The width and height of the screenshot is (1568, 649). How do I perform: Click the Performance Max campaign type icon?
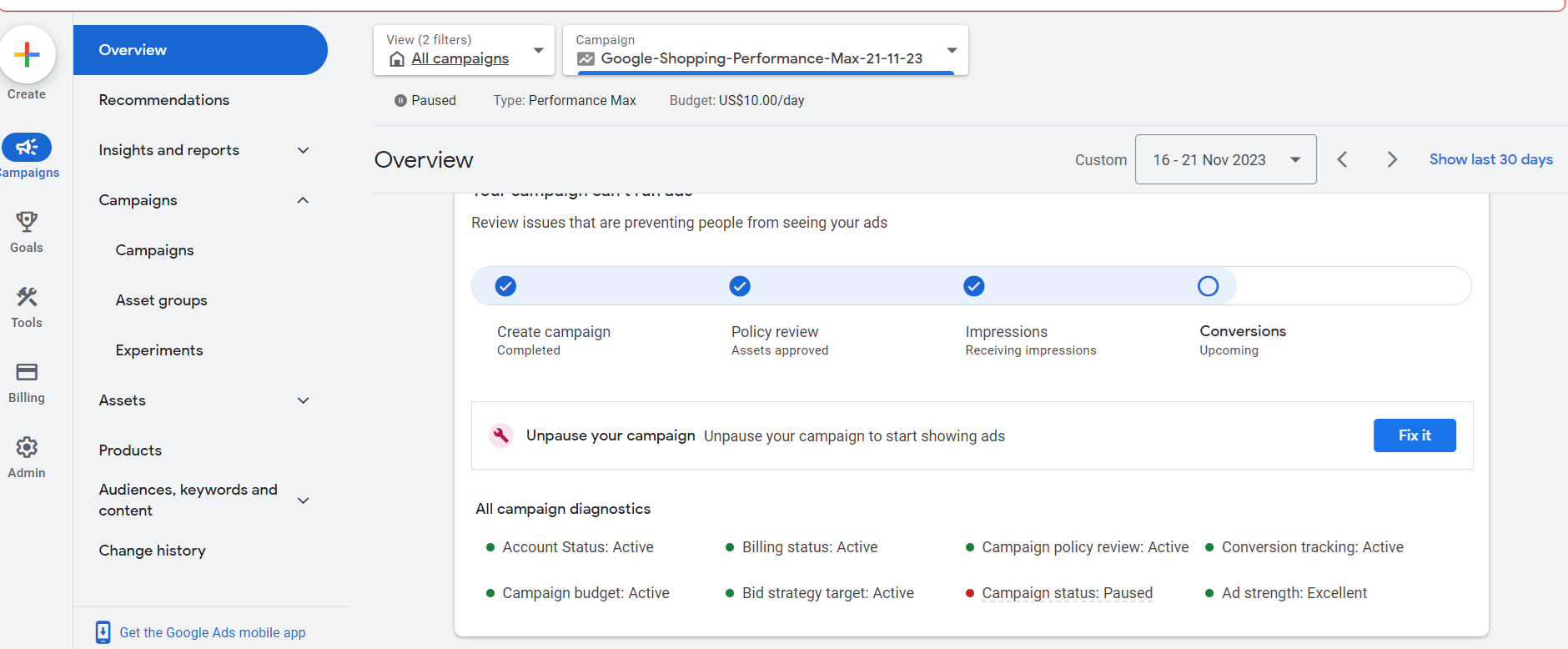(586, 59)
